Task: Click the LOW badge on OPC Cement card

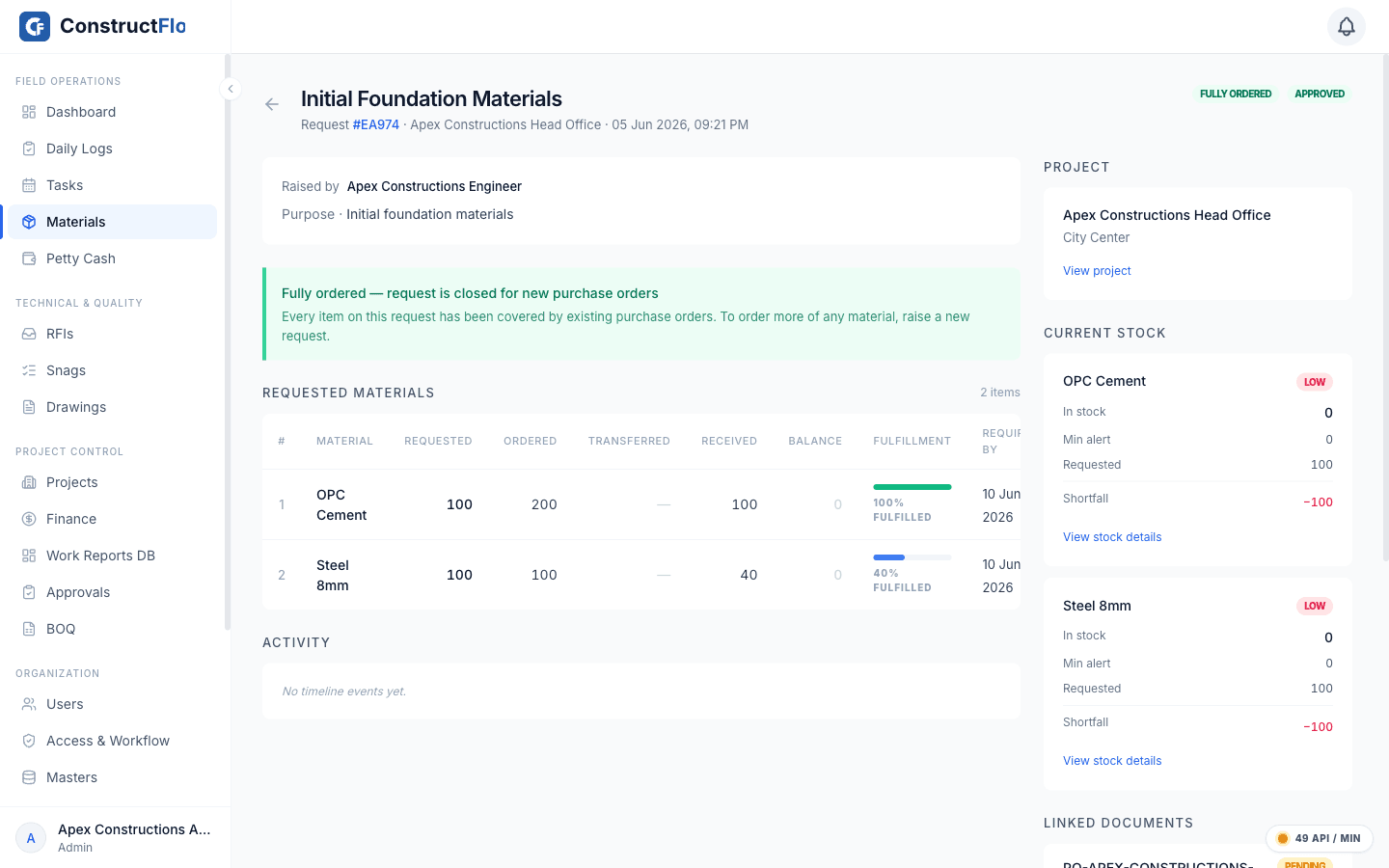Action: (x=1315, y=382)
